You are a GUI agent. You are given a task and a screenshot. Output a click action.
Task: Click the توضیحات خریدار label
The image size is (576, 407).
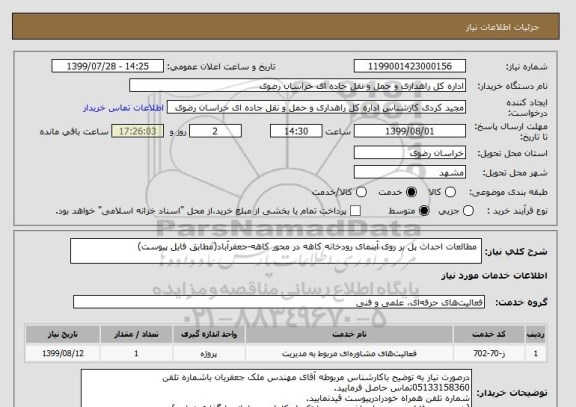[x=512, y=393]
